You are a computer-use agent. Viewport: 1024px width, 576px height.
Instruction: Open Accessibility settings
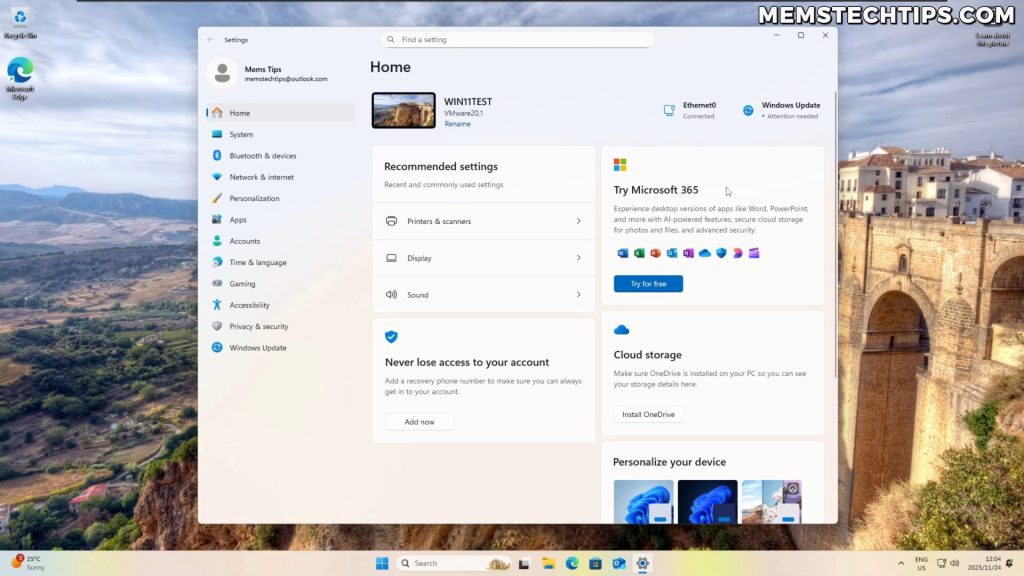coord(252,304)
